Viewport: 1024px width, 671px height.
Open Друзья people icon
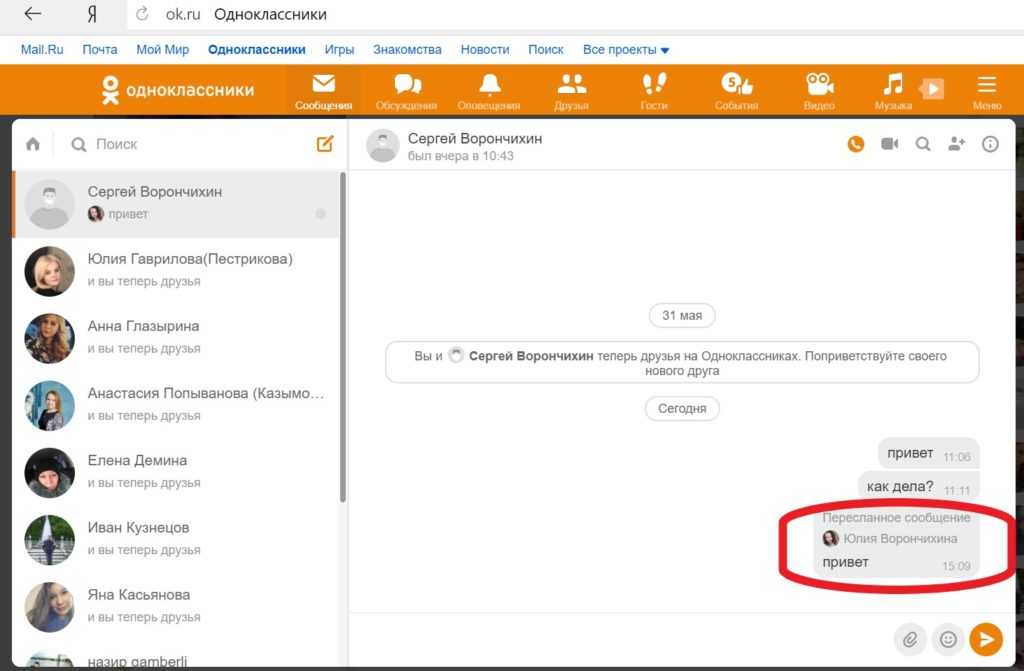571,90
